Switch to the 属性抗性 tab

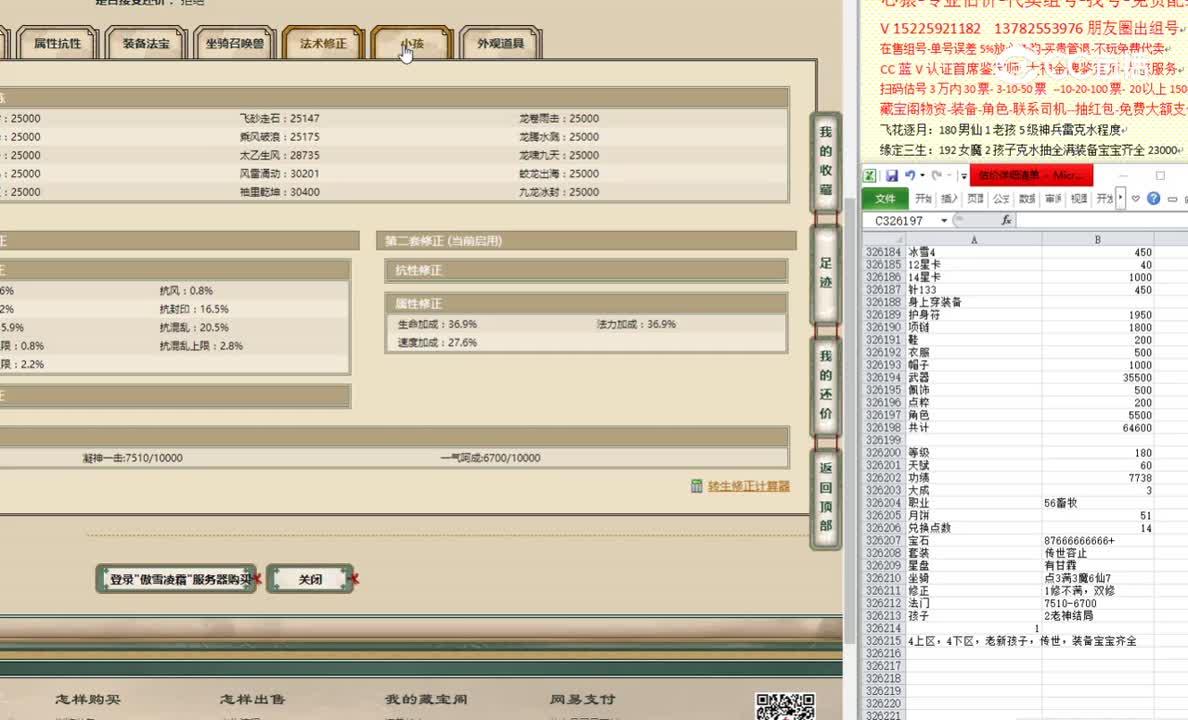pyautogui.click(x=56, y=43)
